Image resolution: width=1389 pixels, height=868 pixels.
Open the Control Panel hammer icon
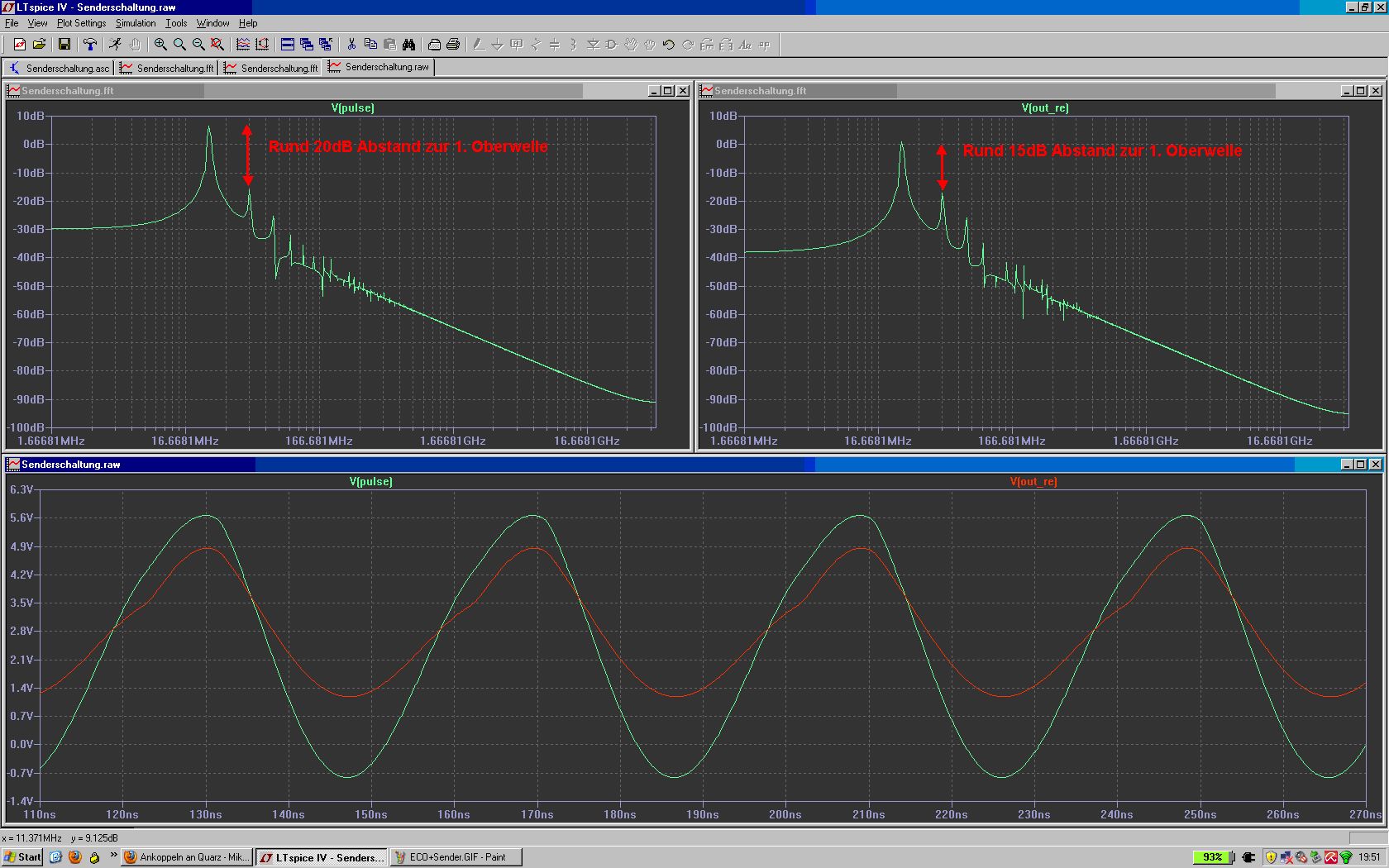coord(89,45)
